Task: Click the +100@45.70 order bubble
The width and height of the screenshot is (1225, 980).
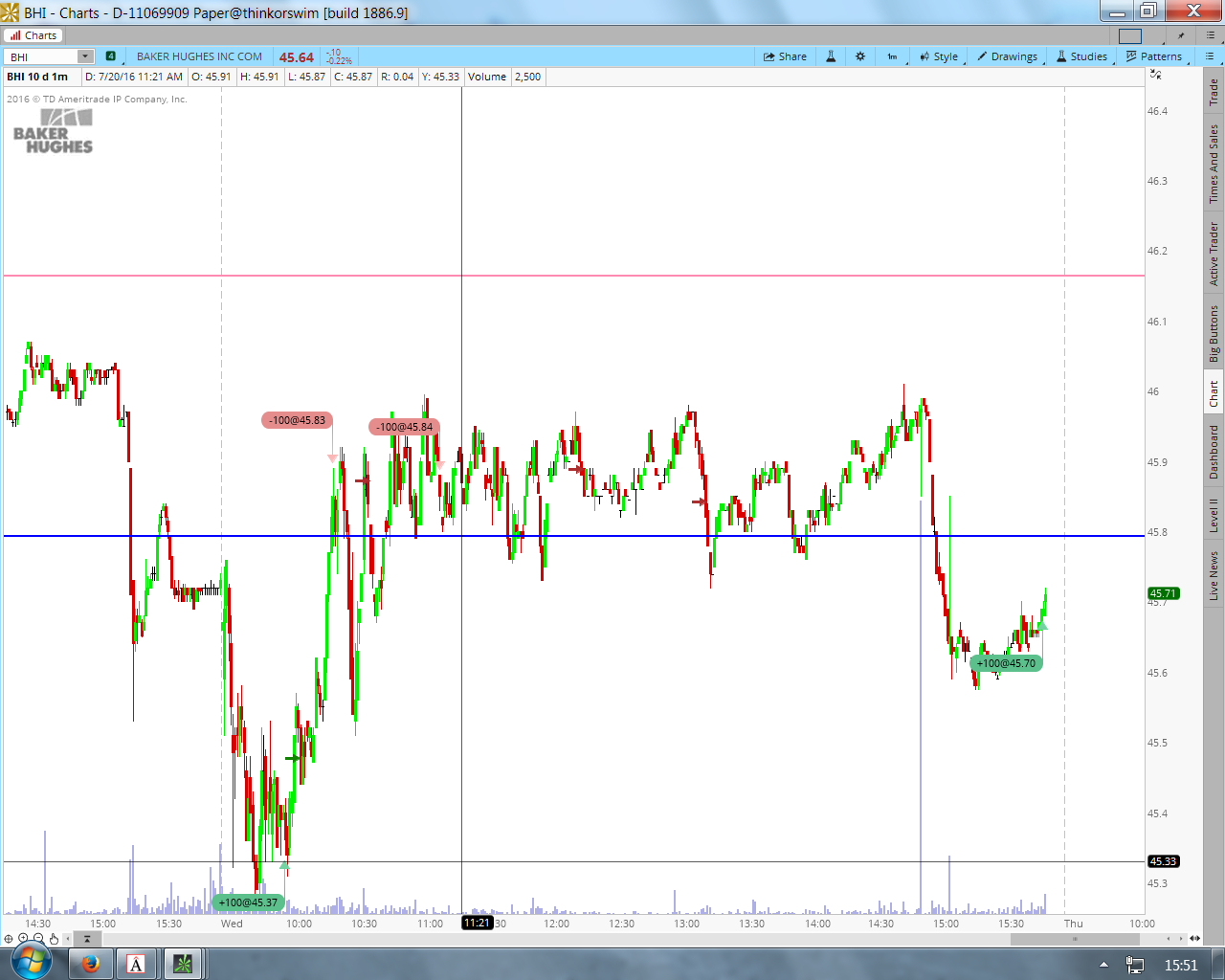Action: coord(1006,663)
